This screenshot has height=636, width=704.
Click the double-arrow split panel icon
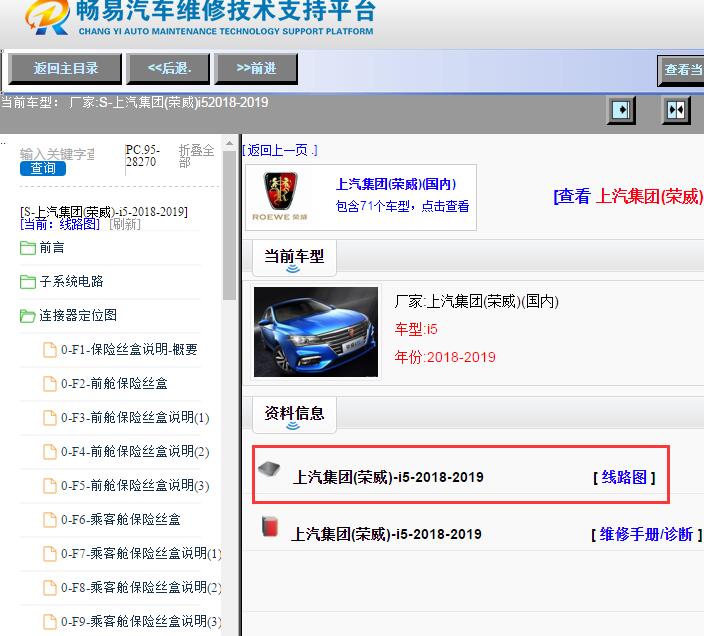click(x=676, y=110)
